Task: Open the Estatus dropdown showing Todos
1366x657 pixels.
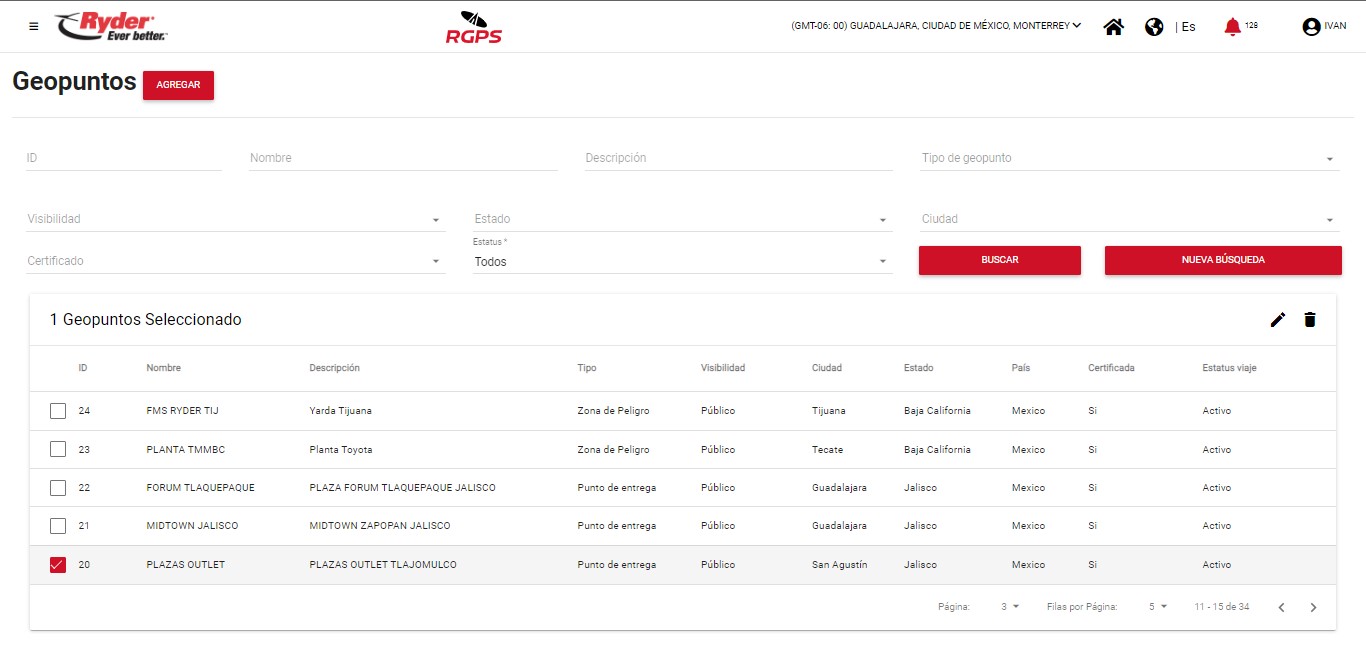Action: pyautogui.click(x=682, y=262)
